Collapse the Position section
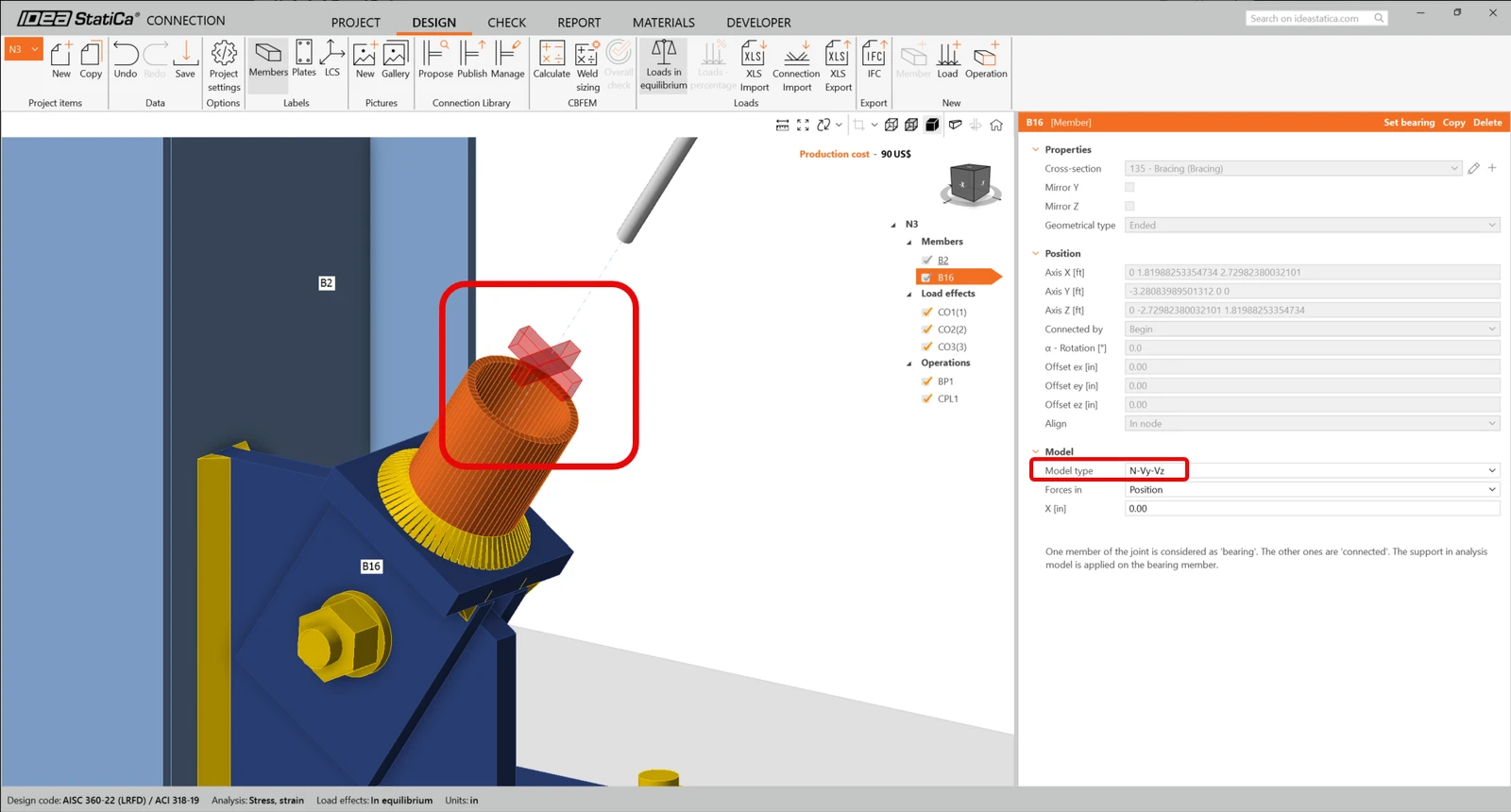Screen dimensions: 1511x812 (1036, 253)
